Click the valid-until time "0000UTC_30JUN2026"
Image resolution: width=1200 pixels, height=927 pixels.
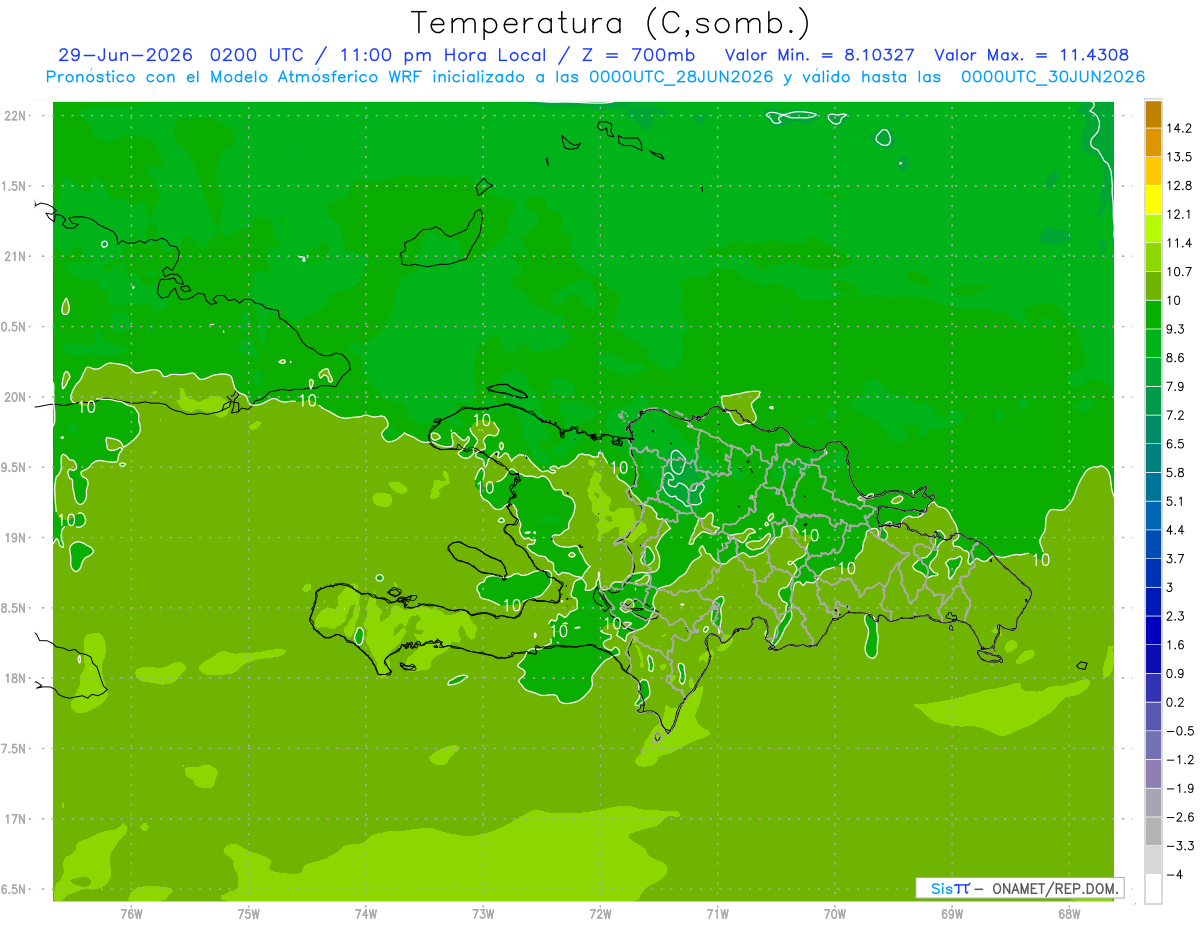coord(1053,77)
